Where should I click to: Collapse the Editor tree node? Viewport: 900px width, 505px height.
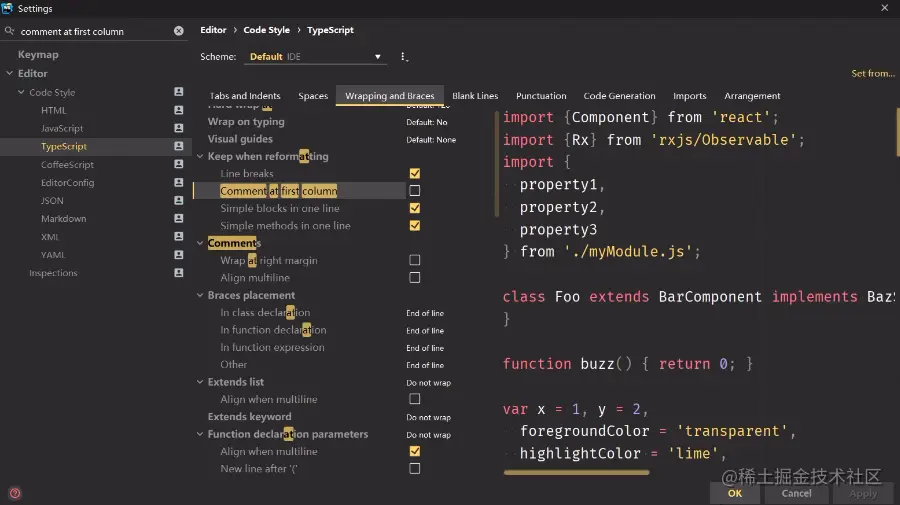coord(9,73)
